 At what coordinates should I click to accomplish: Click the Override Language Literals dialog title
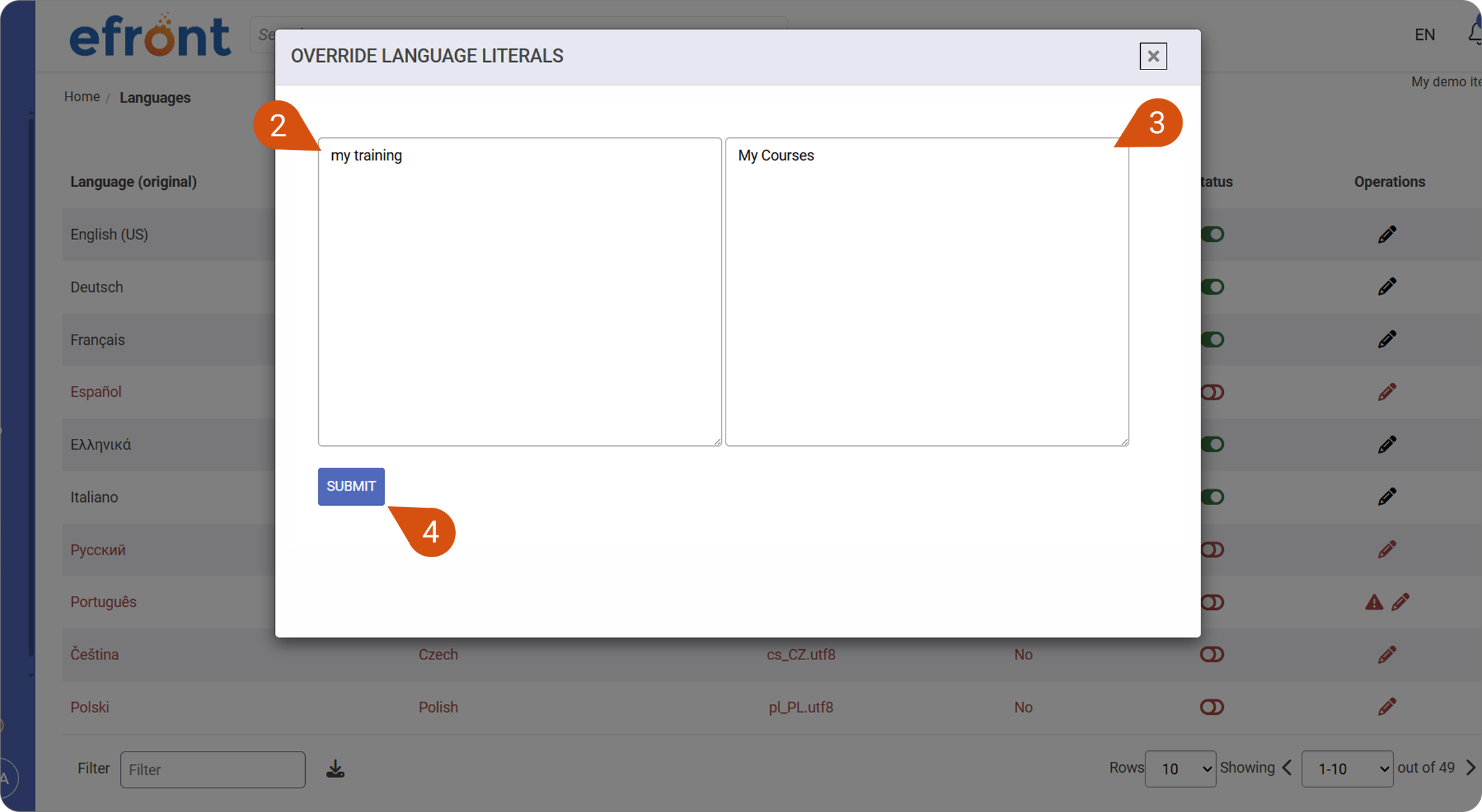[x=427, y=56]
